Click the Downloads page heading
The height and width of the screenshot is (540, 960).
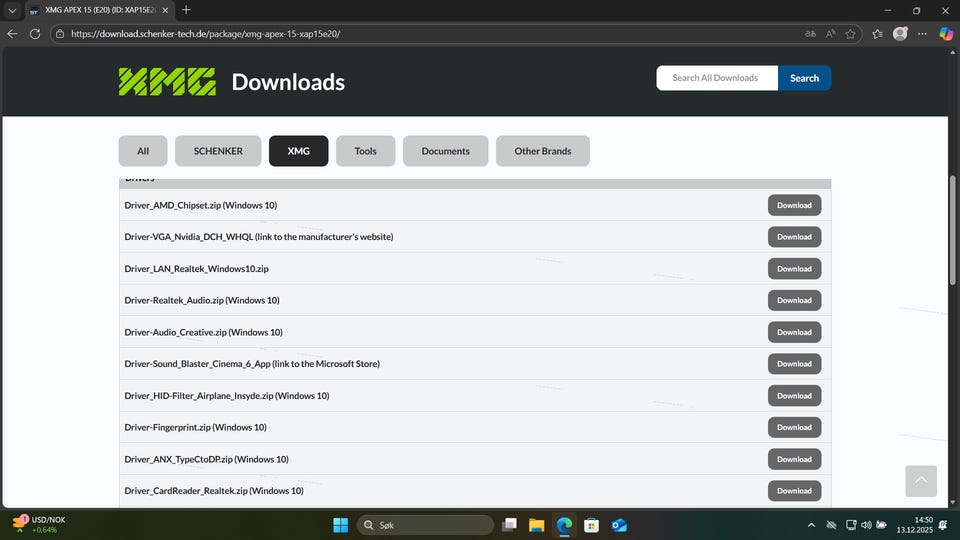coord(288,82)
